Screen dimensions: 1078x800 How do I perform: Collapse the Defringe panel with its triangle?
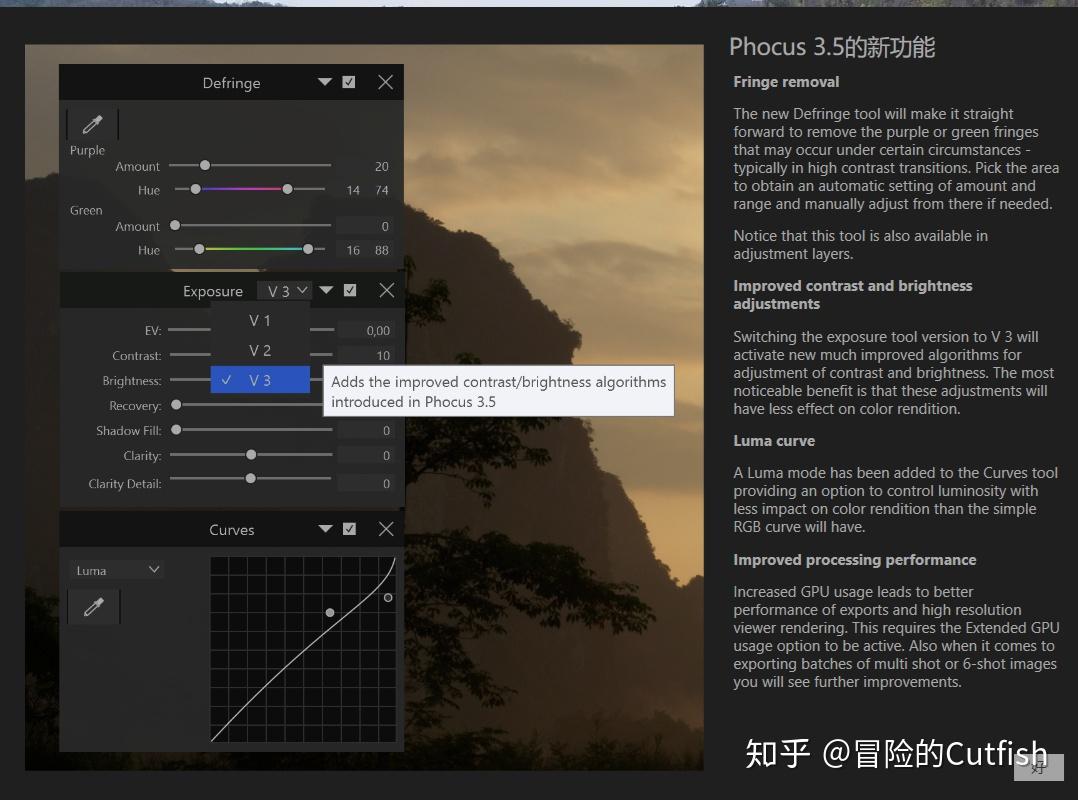[324, 82]
